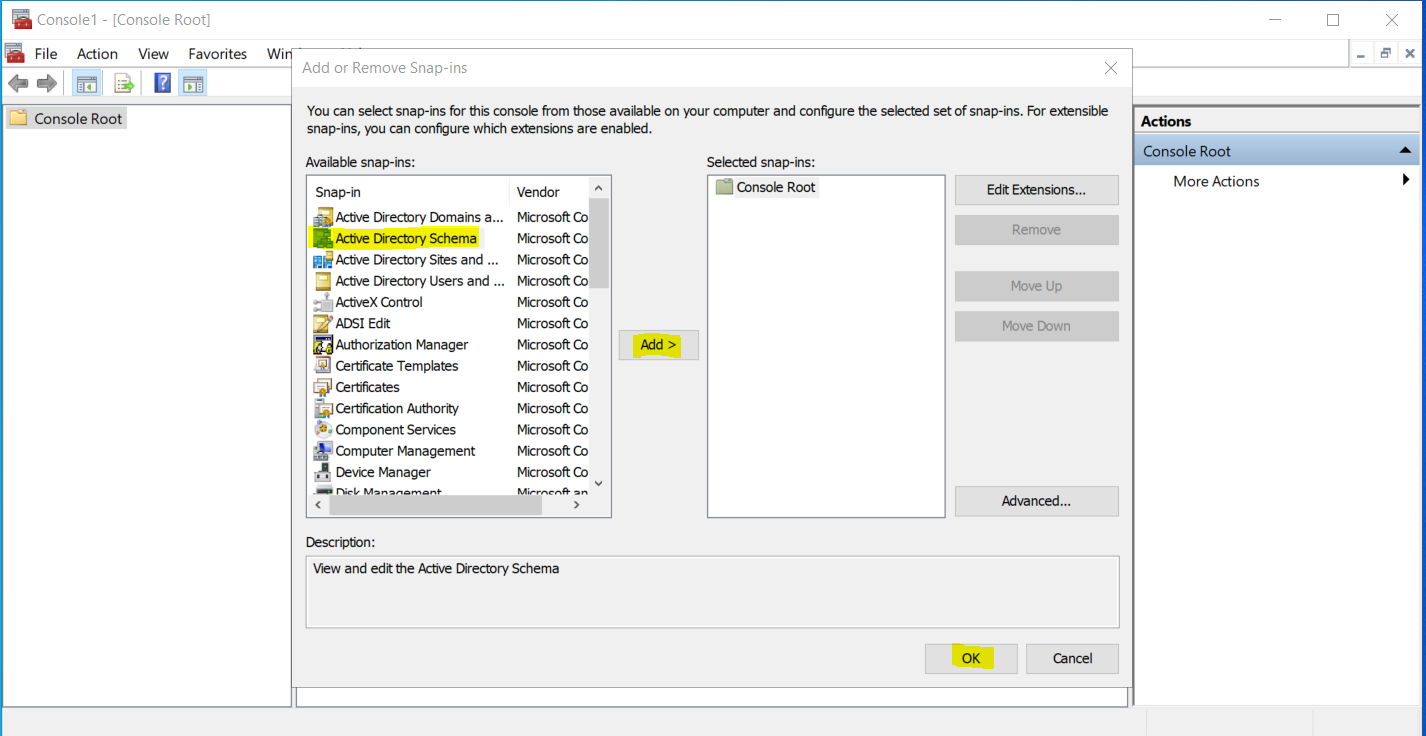Click horizontal scrollbar right arrow in snap-in list
The height and width of the screenshot is (736, 1426).
pyautogui.click(x=576, y=506)
